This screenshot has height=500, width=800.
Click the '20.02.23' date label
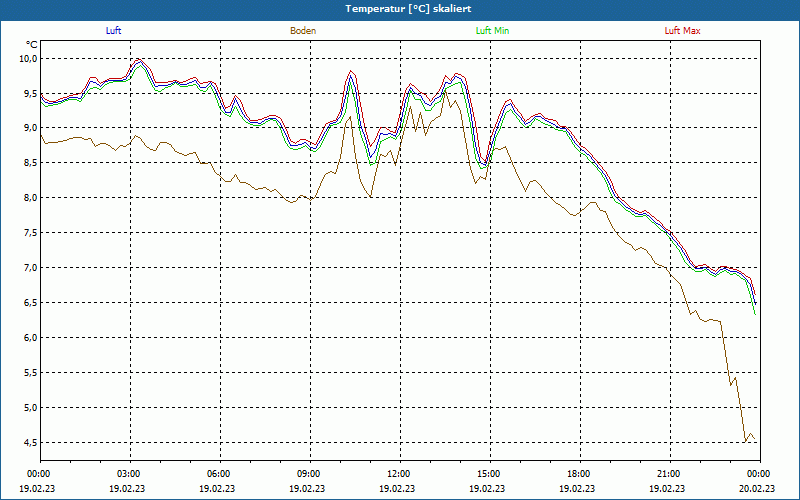[757, 488]
